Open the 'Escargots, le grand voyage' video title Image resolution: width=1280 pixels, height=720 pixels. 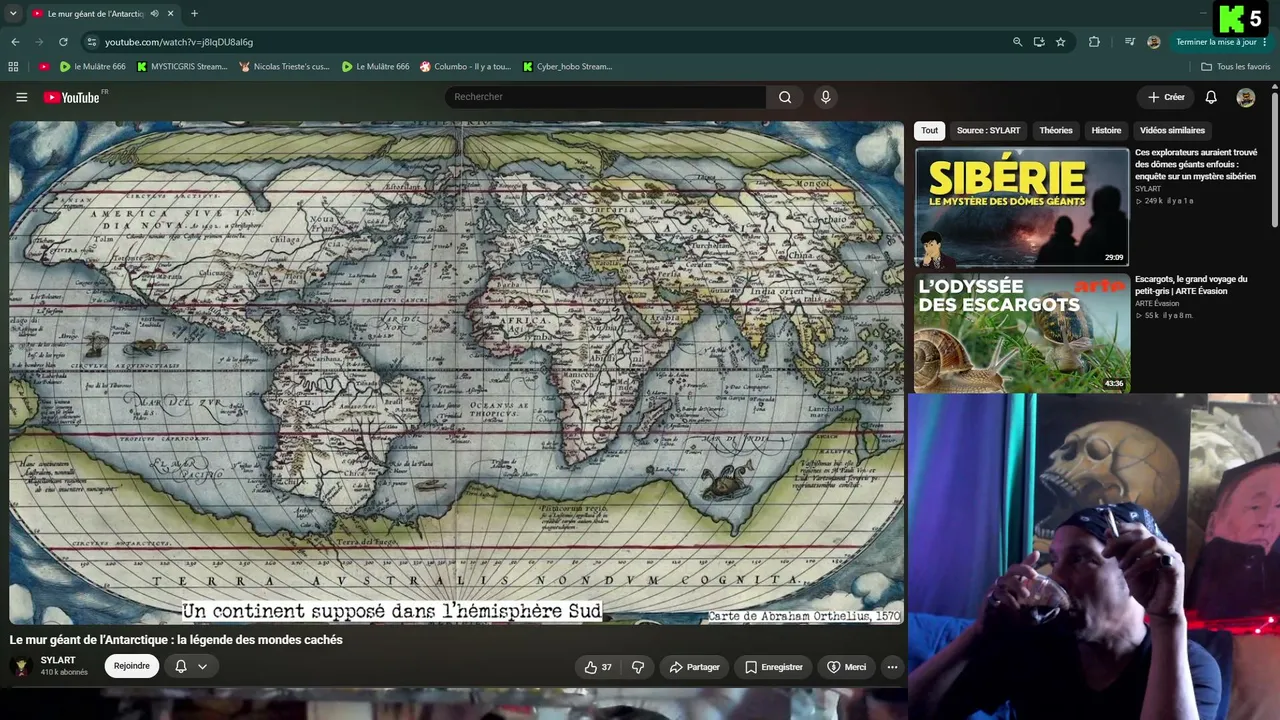click(x=1191, y=285)
